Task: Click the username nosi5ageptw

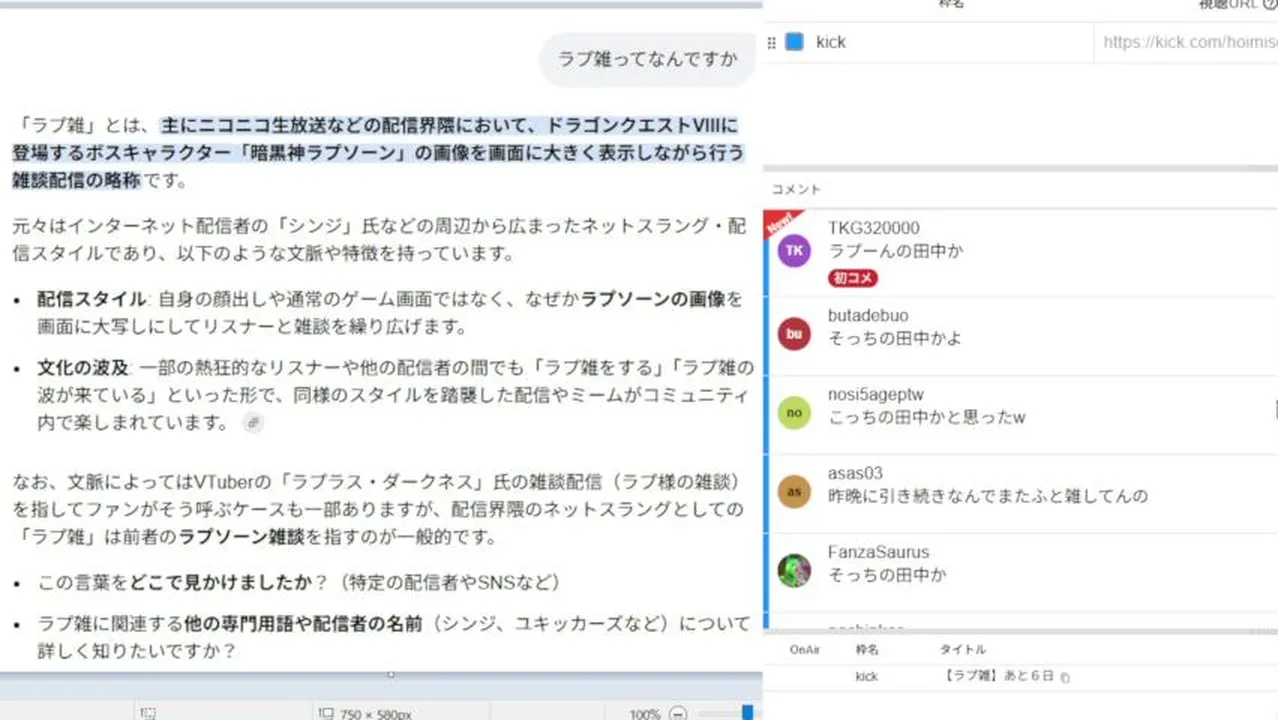Action: click(877, 395)
